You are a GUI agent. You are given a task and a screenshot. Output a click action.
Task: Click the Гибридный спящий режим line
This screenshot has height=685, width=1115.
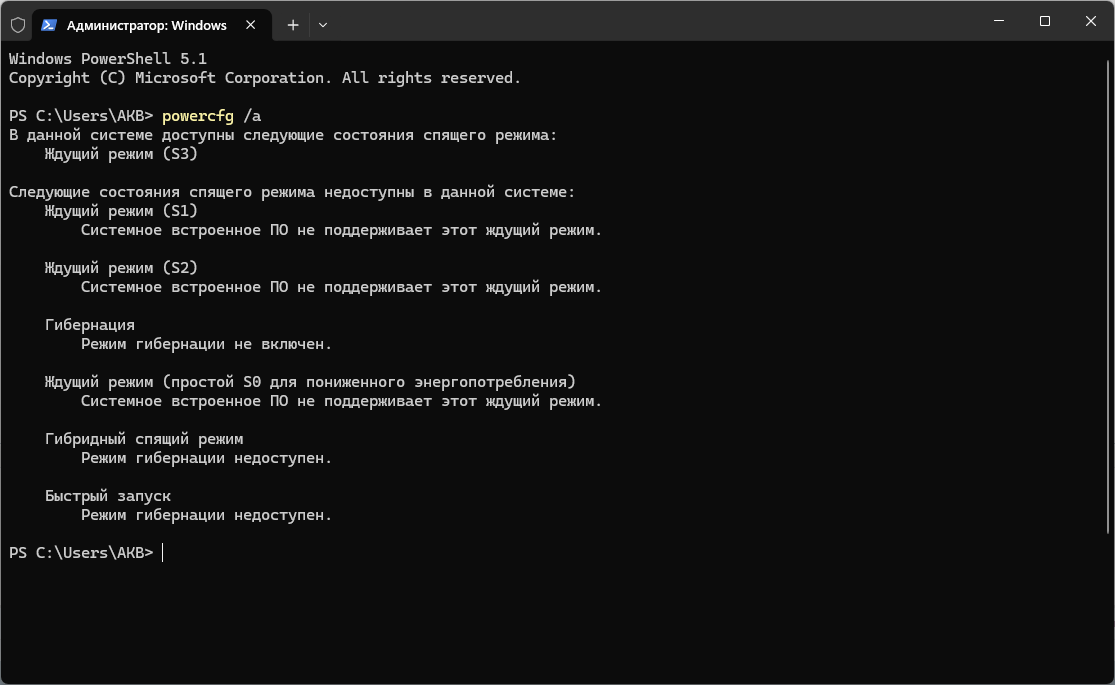coord(144,439)
